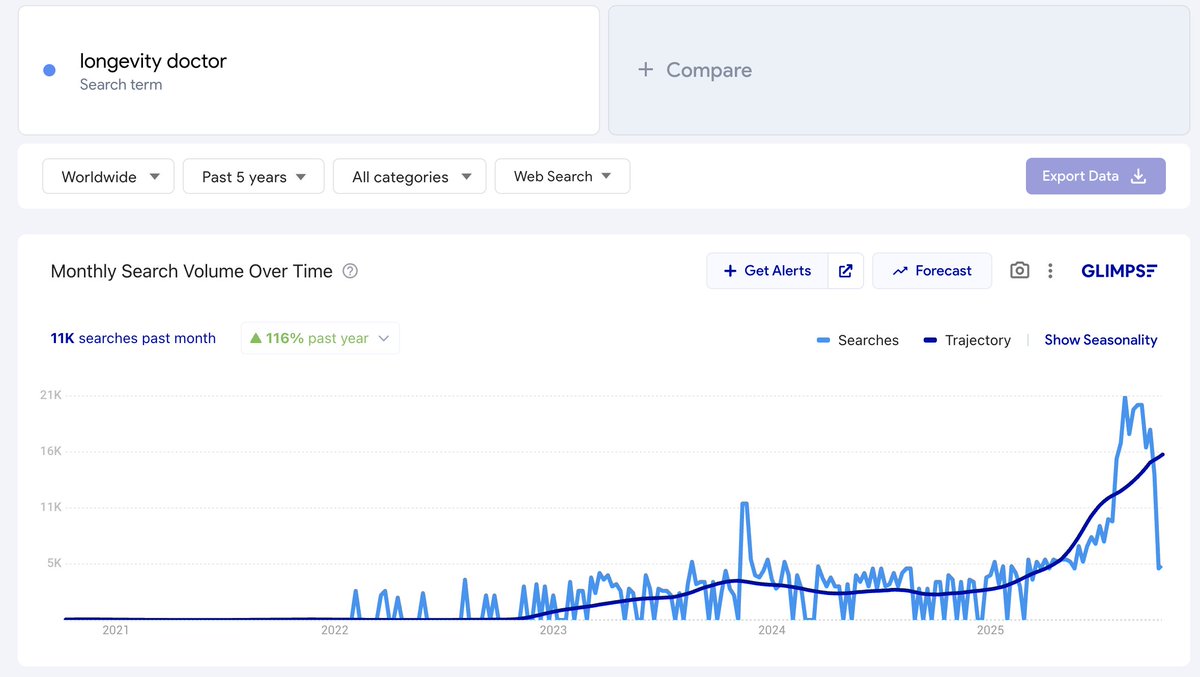
Task: Click the 21K y-axis label
Action: pyautogui.click(x=50, y=395)
